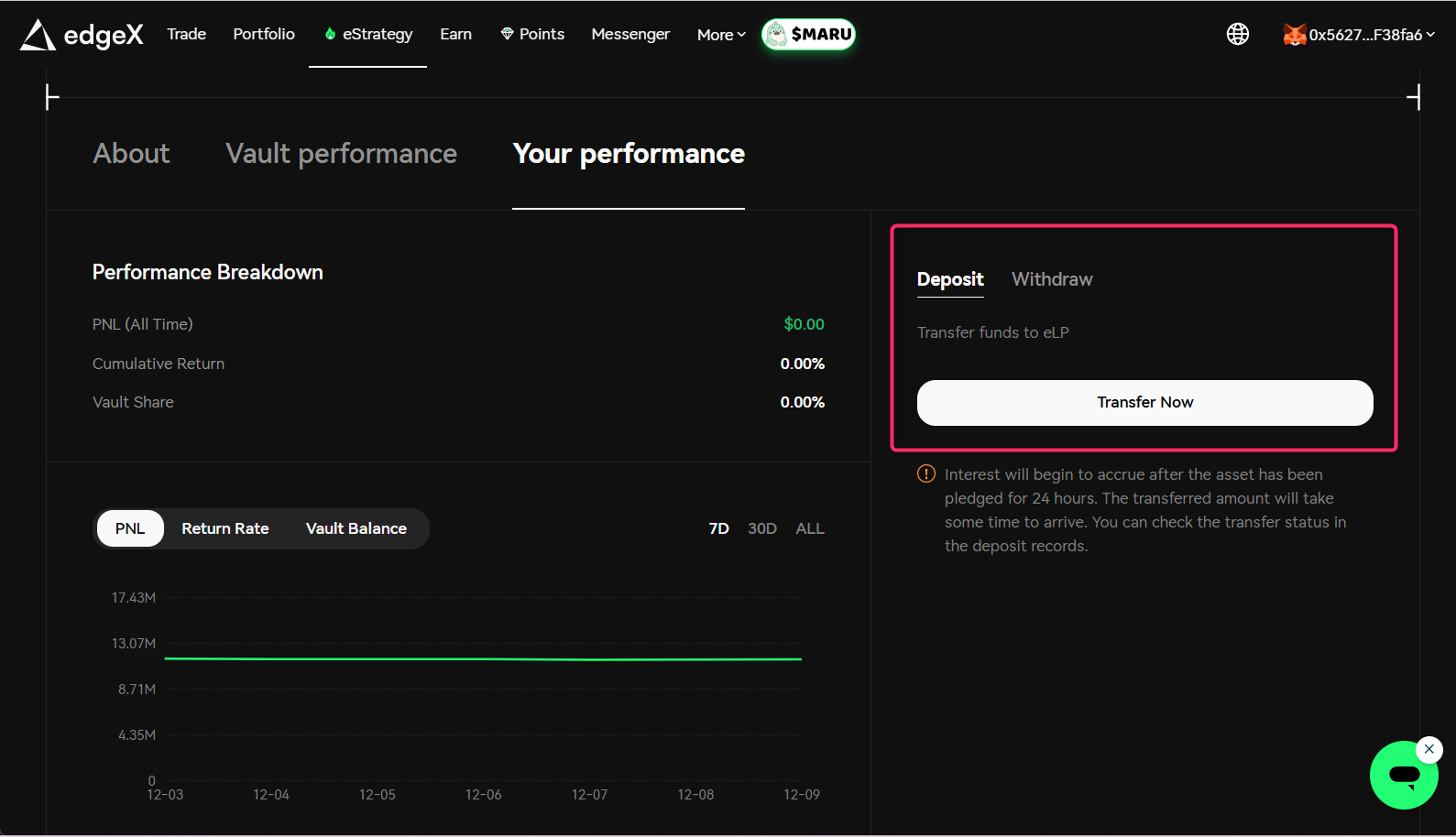Image resolution: width=1456 pixels, height=837 pixels.
Task: Expand the More menu dropdown
Action: pos(721,35)
